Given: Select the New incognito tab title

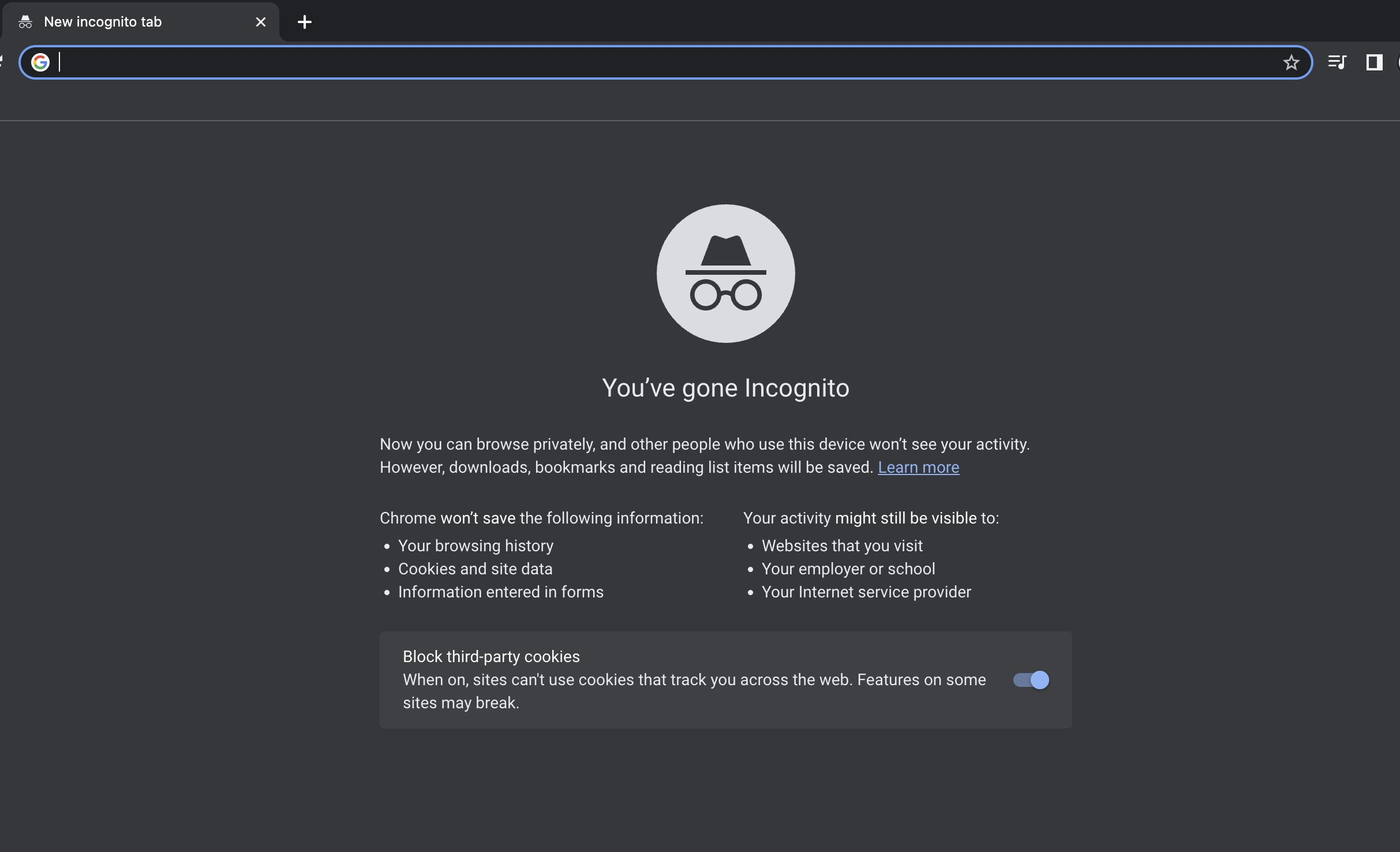Looking at the screenshot, I should coord(103,22).
